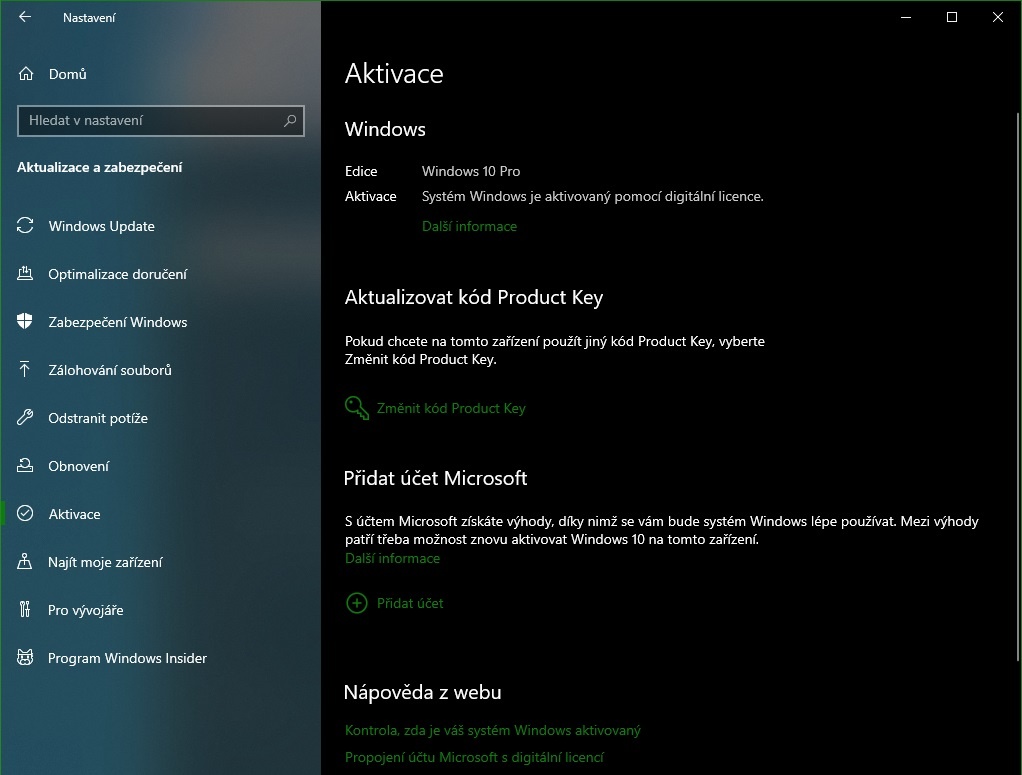Open Windows Update from the sidebar
Screen dimensions: 1022x775
coord(101,226)
